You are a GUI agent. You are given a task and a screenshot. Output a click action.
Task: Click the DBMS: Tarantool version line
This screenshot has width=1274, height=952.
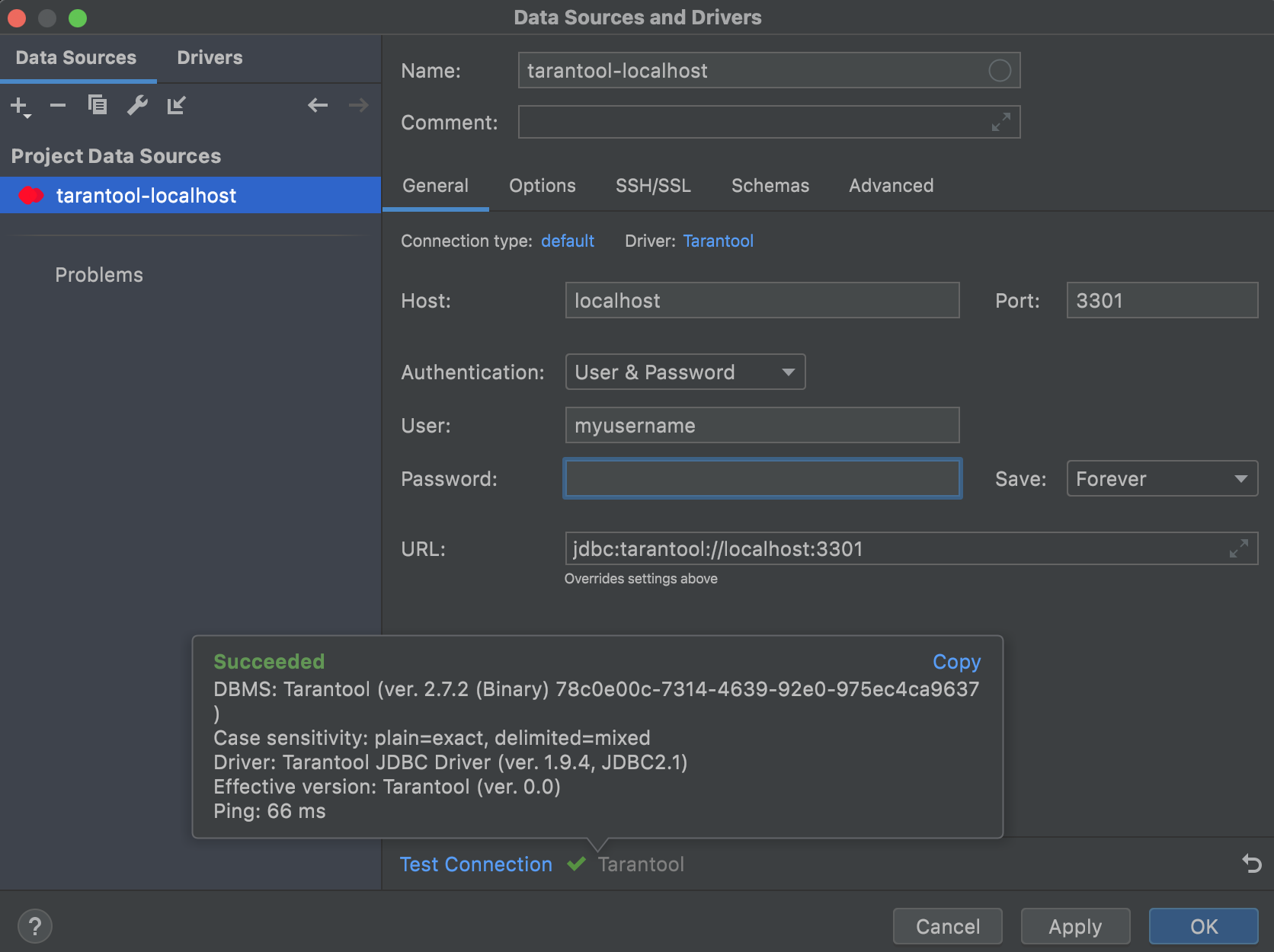(x=596, y=689)
